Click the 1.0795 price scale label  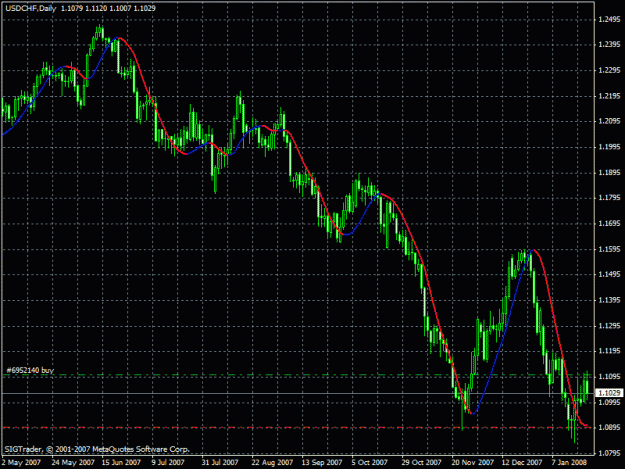pos(609,453)
